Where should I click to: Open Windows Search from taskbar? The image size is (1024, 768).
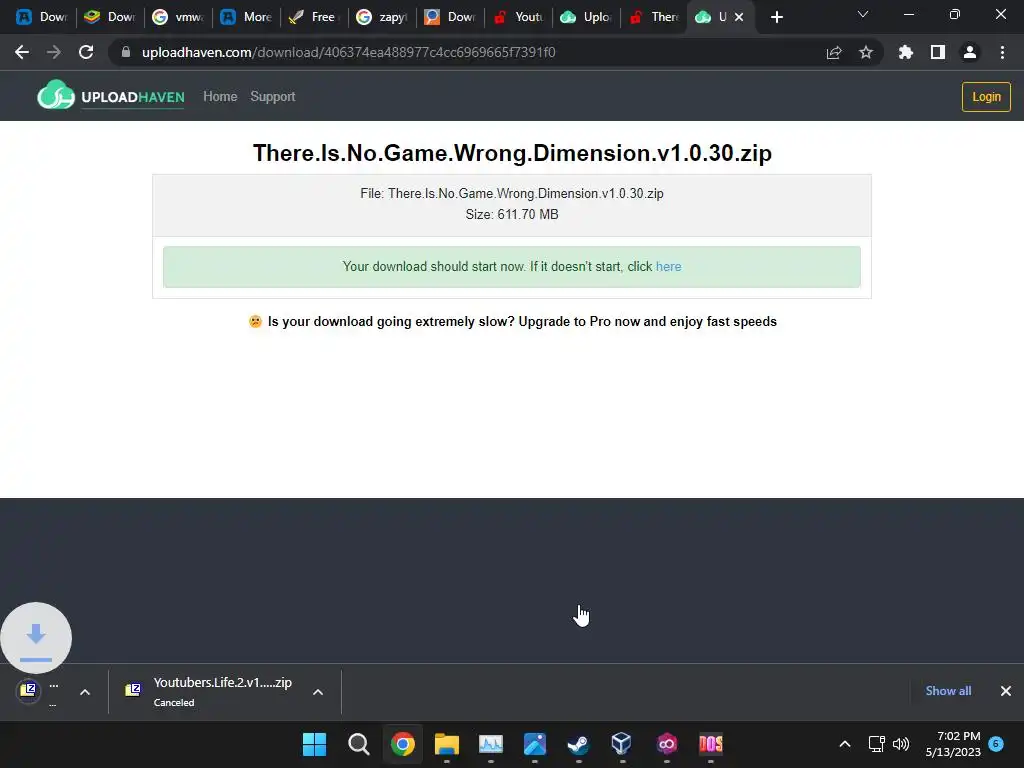pyautogui.click(x=359, y=744)
